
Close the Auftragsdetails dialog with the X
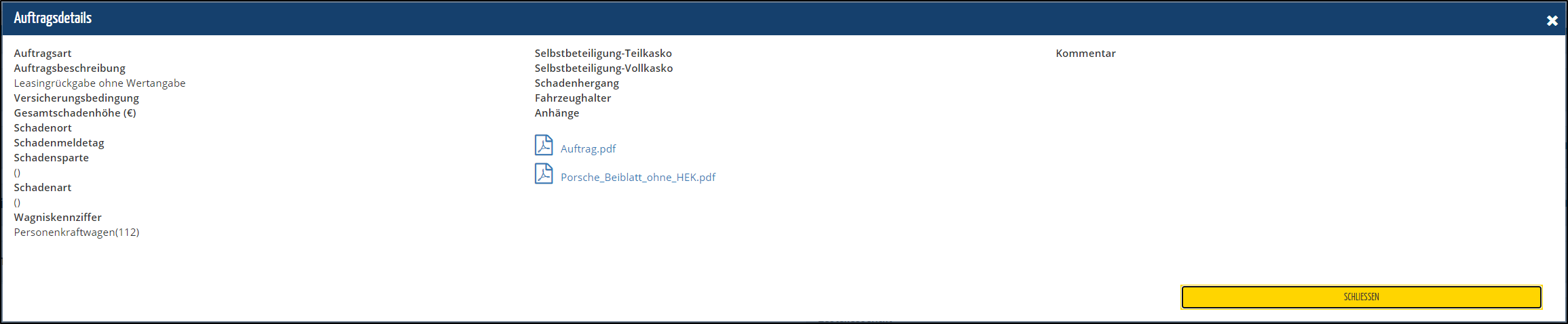pyautogui.click(x=1552, y=20)
